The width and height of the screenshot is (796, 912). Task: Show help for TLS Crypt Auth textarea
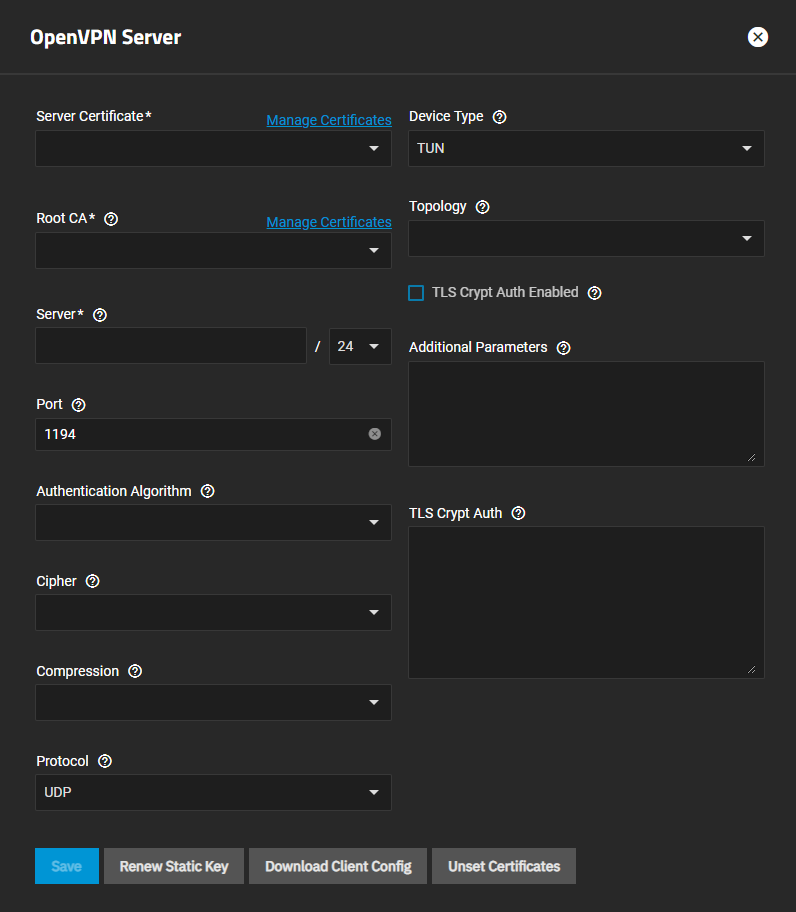(518, 513)
